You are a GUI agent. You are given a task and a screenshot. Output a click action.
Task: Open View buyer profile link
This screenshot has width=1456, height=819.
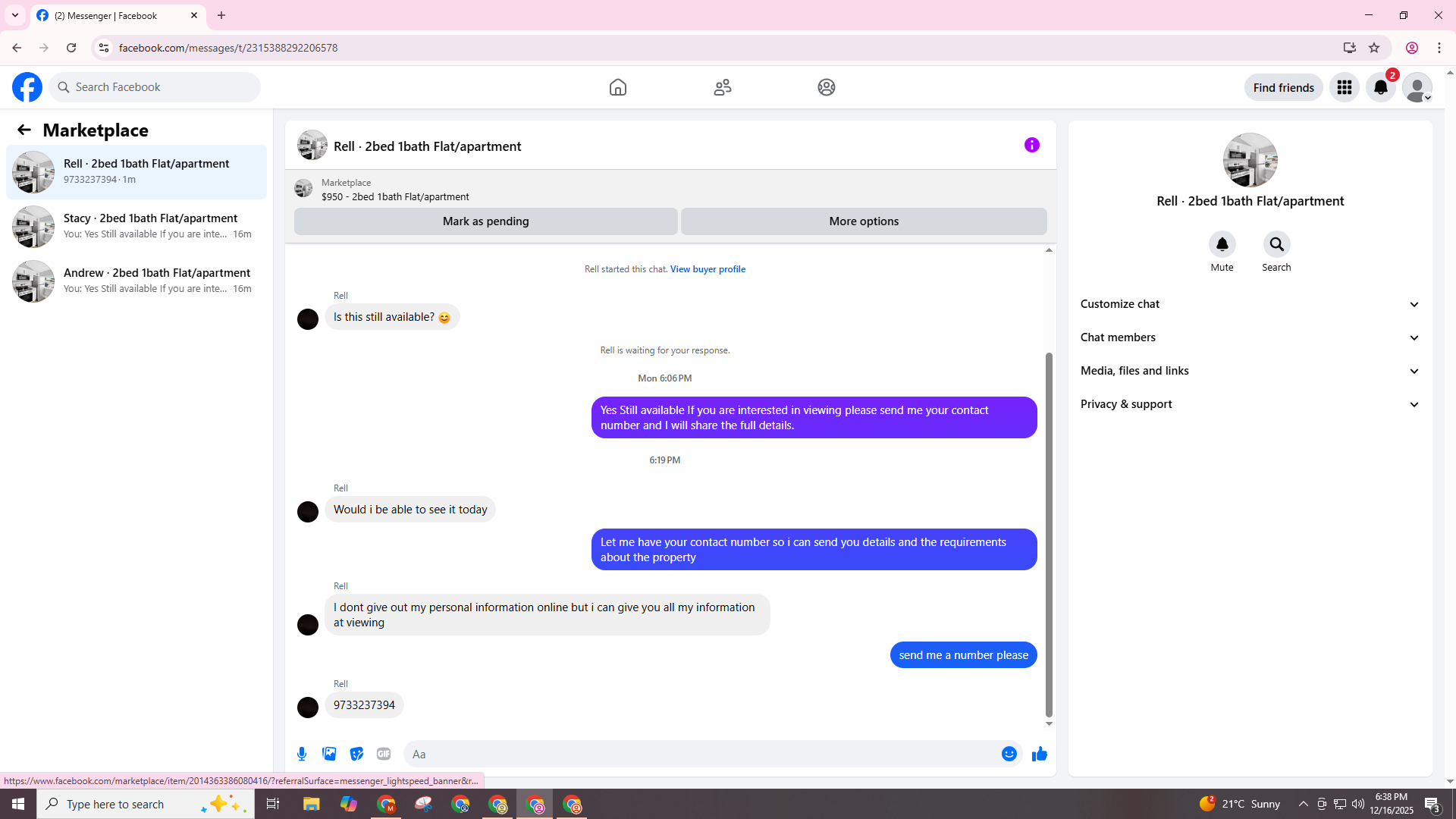[708, 269]
